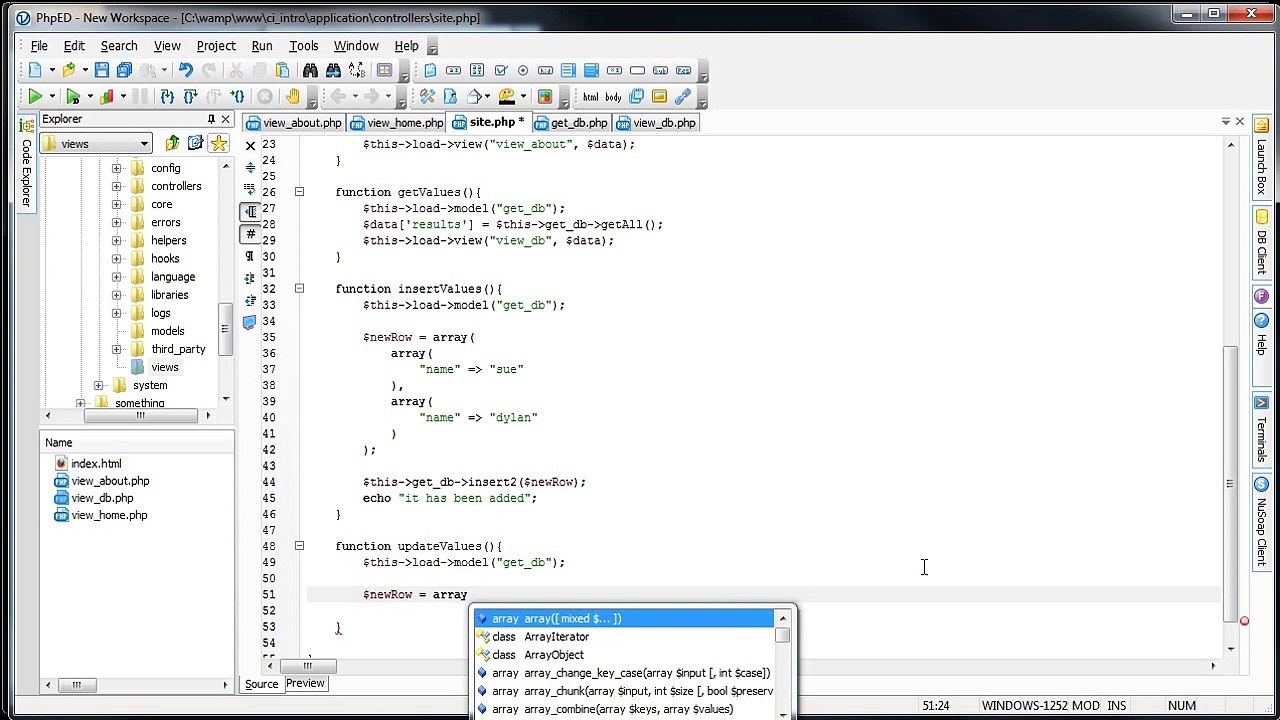Open the NuSoap Client side panel

click(1261, 522)
